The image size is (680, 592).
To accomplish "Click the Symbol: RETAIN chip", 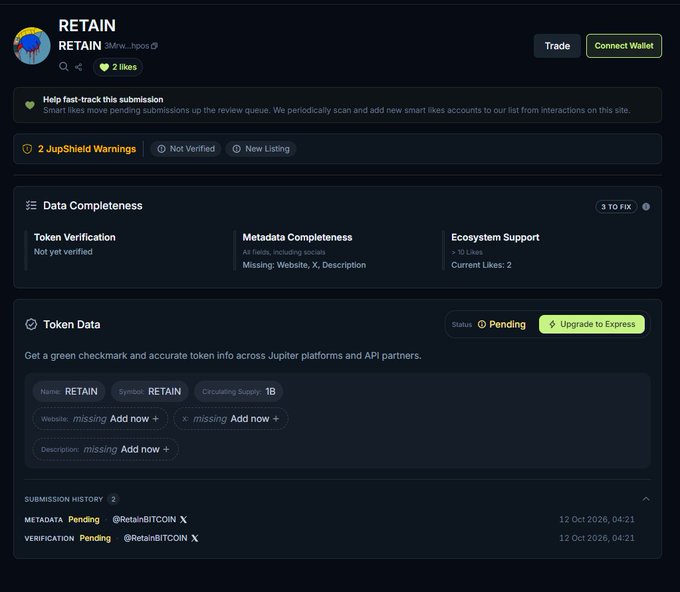I will [x=150, y=392].
